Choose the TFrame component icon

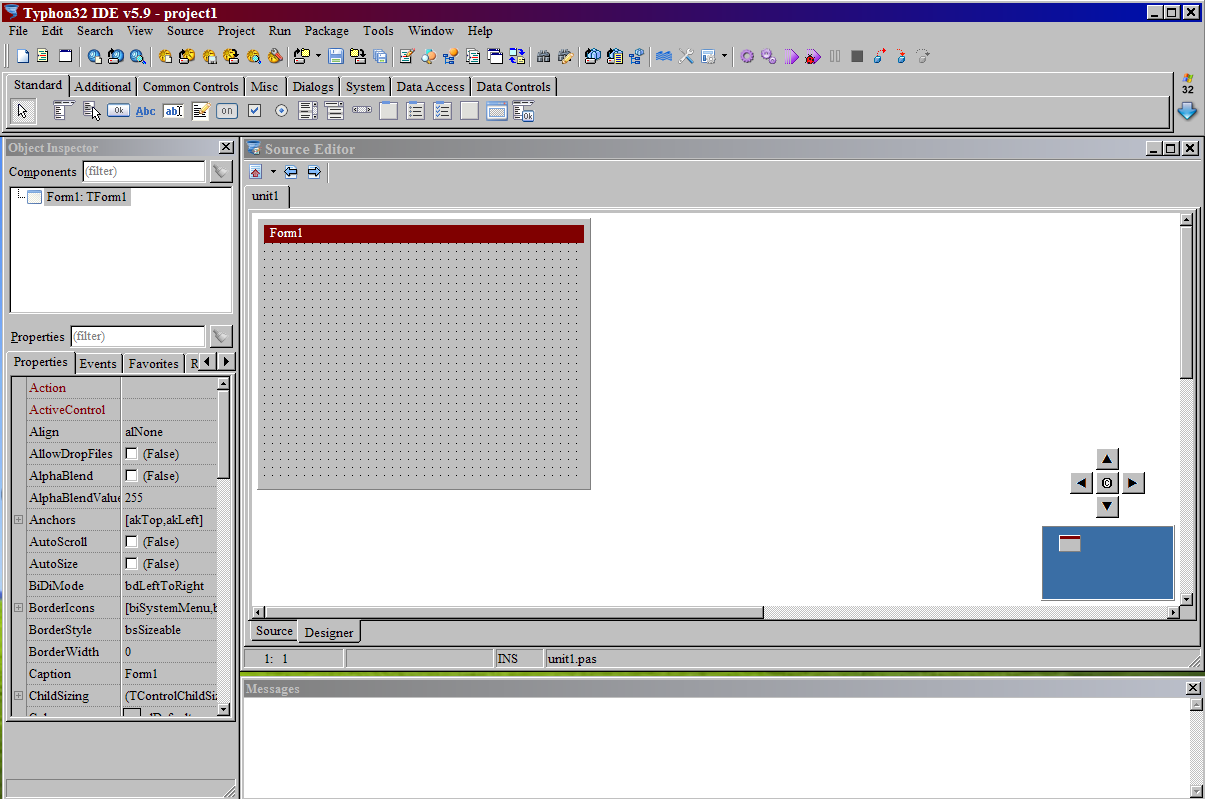click(x=496, y=111)
